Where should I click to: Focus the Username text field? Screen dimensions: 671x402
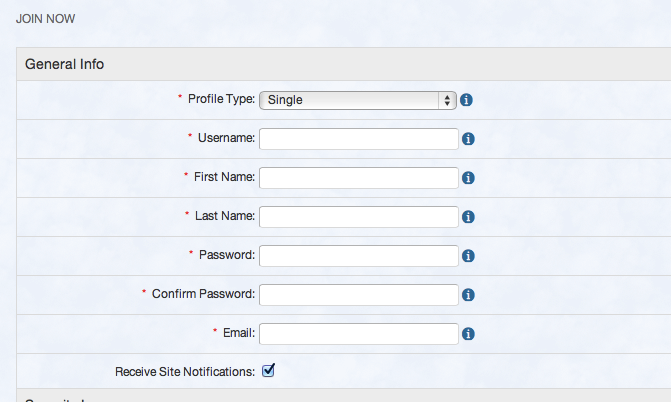(358, 138)
